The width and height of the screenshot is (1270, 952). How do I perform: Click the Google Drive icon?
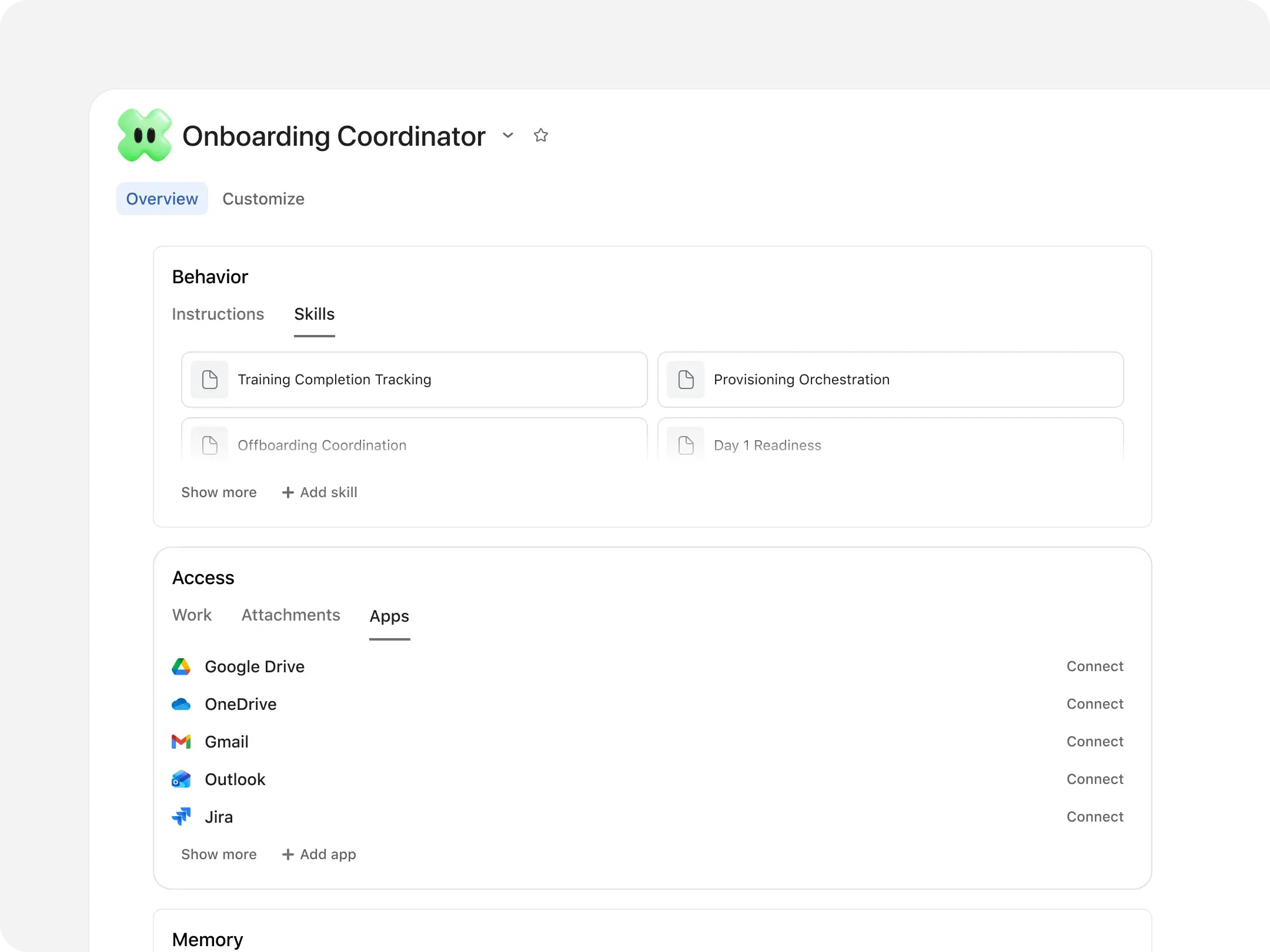click(x=181, y=666)
